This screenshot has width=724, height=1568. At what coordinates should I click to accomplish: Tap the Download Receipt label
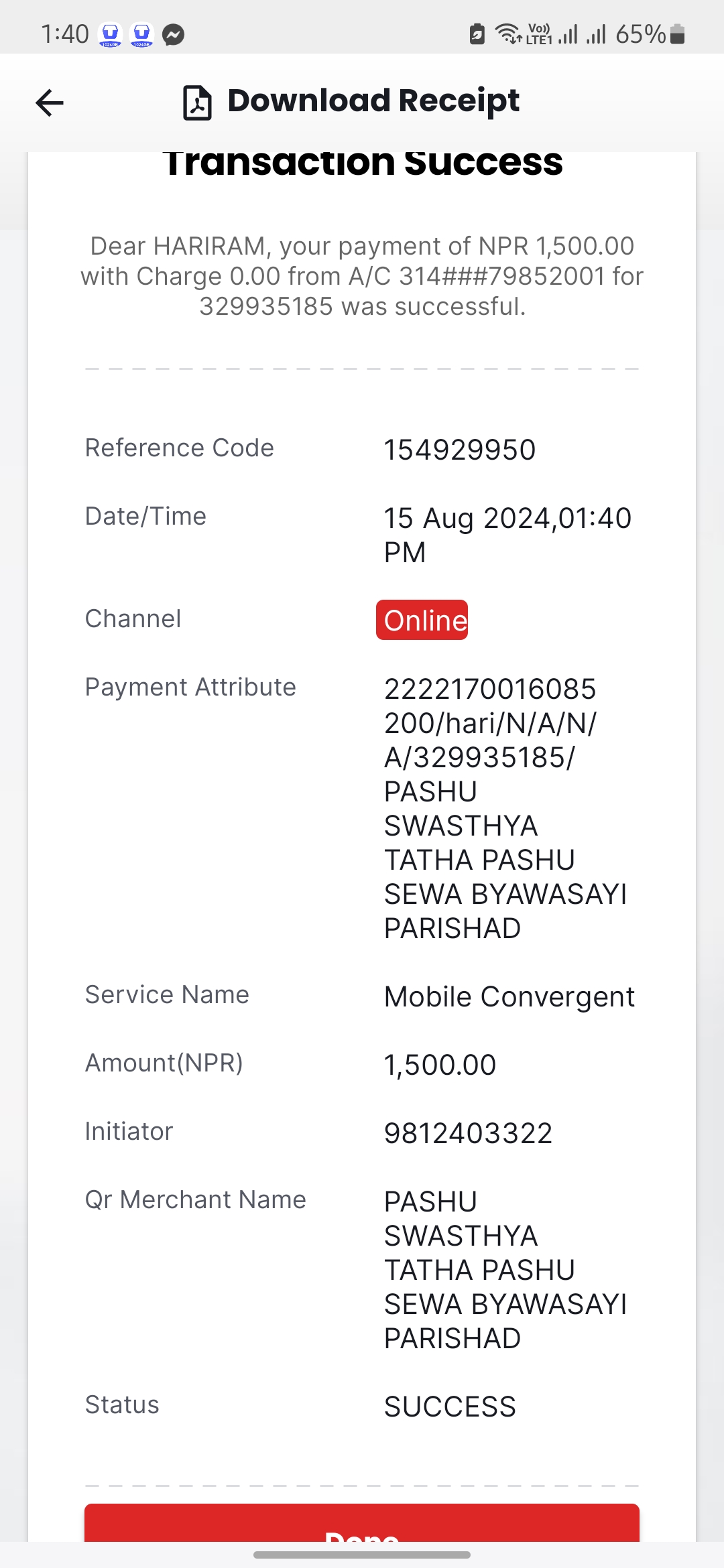tap(373, 101)
